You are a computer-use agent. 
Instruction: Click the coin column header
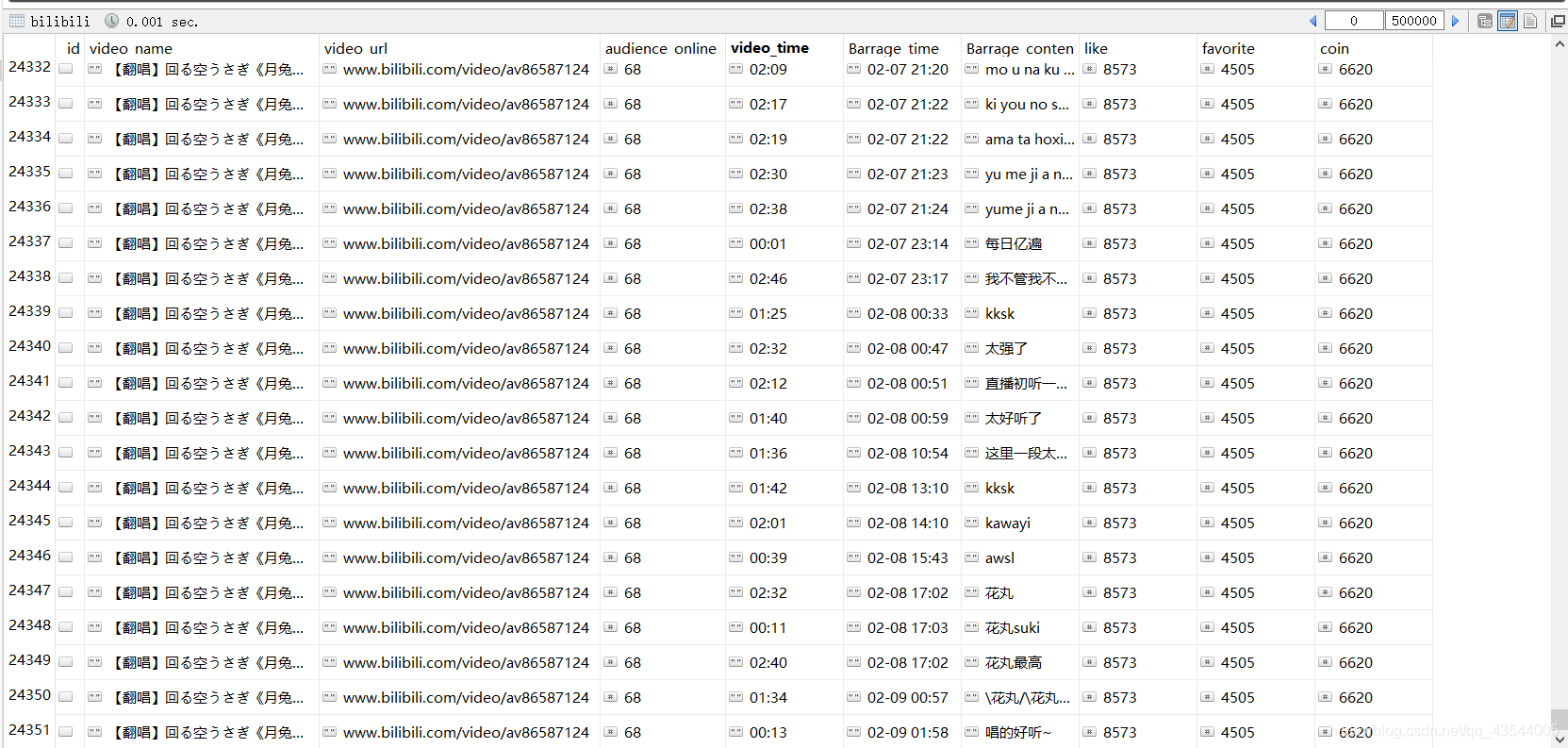pos(1334,48)
